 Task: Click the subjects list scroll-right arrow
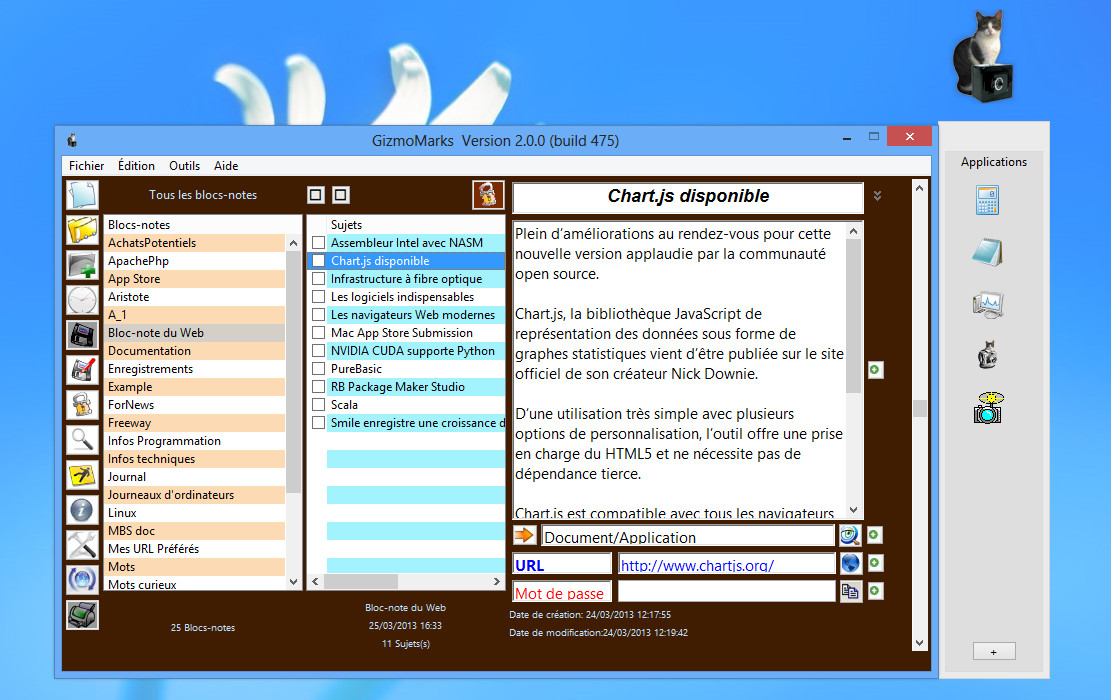(x=497, y=581)
